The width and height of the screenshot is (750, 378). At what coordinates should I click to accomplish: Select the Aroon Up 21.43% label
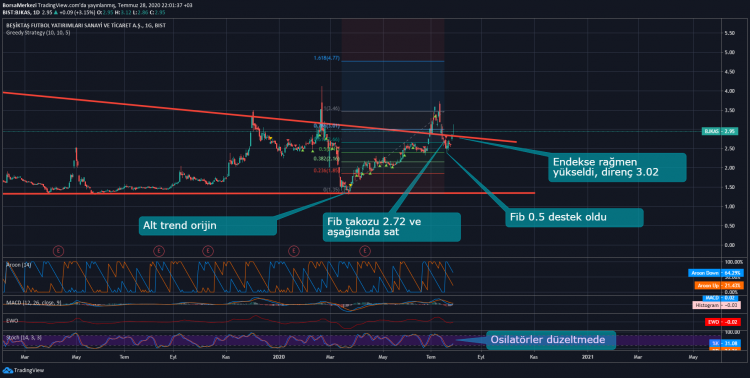tap(719, 285)
